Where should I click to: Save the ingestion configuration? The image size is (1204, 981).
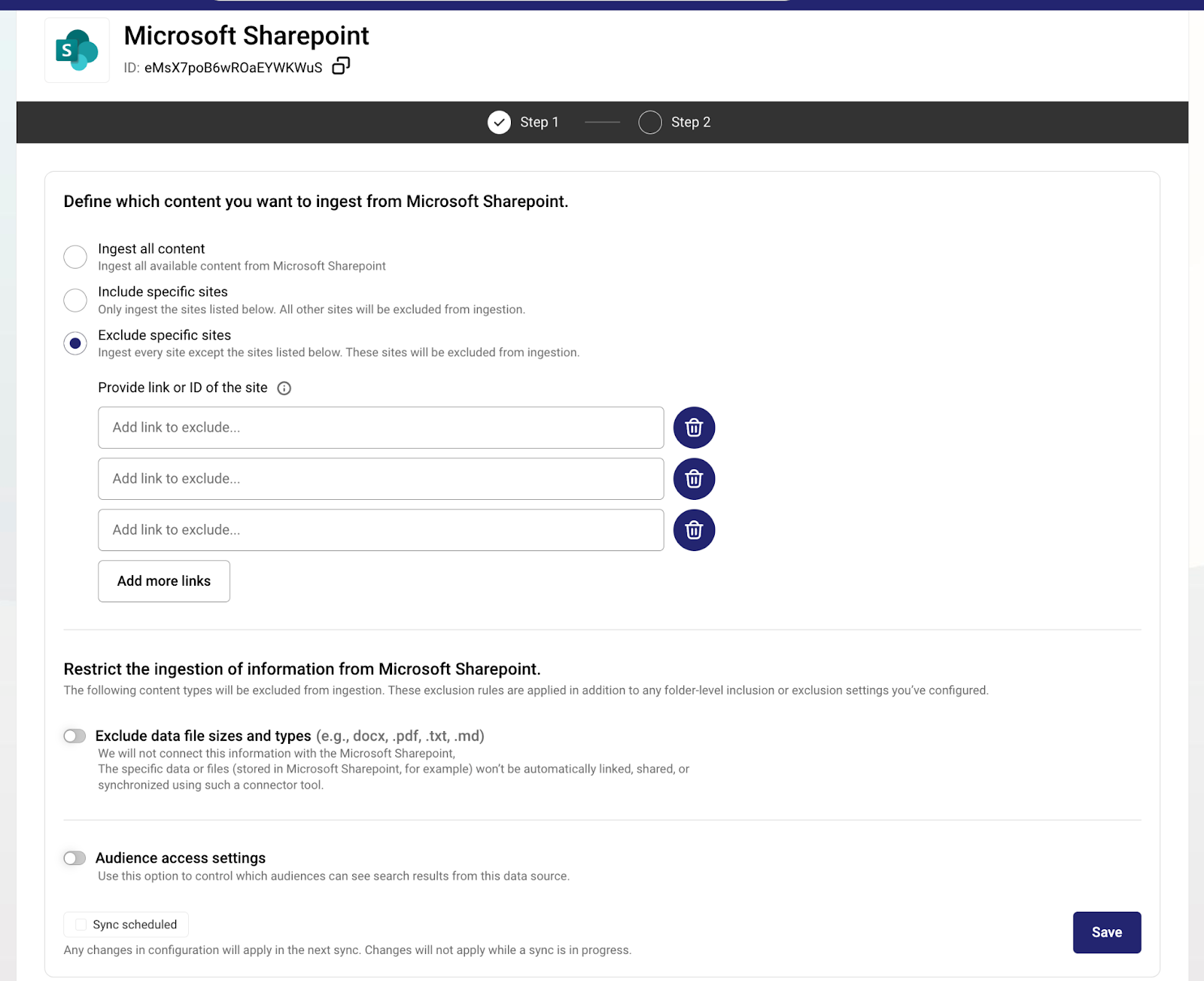pyautogui.click(x=1106, y=932)
